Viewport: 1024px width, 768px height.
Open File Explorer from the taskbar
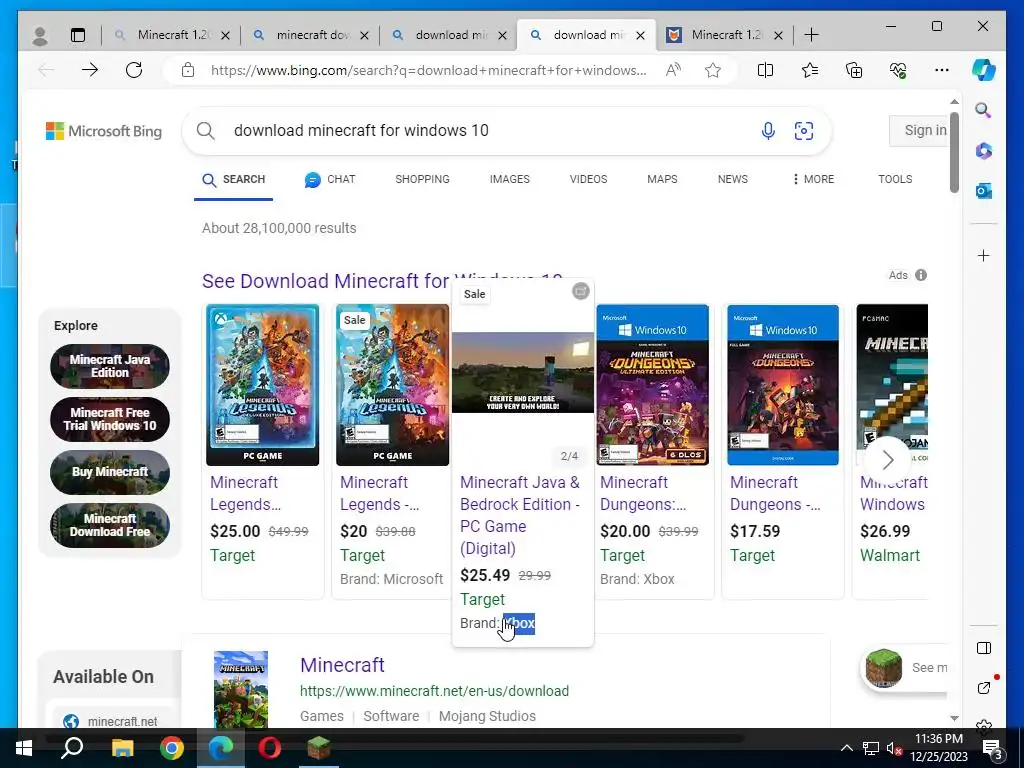[x=122, y=748]
